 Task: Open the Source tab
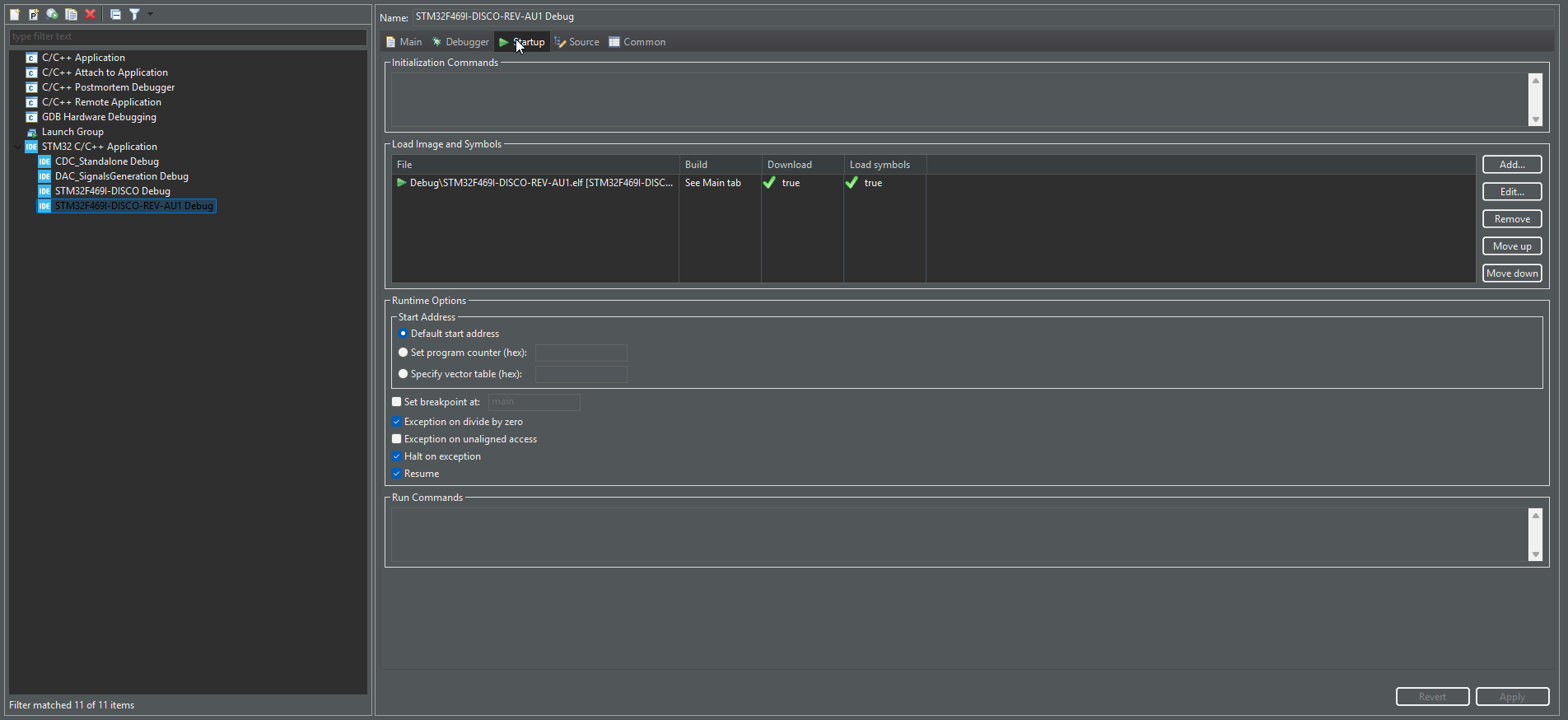(576, 42)
